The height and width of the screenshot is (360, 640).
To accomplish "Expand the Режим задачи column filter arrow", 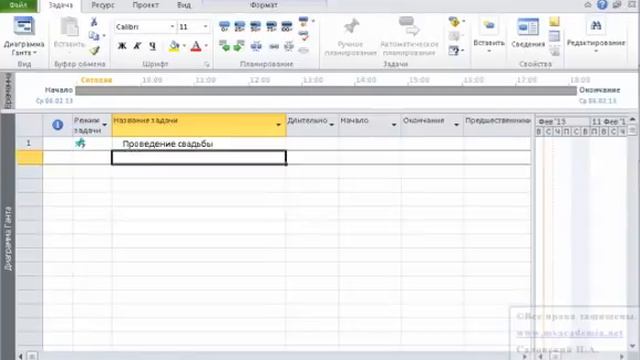I will coord(105,125).
